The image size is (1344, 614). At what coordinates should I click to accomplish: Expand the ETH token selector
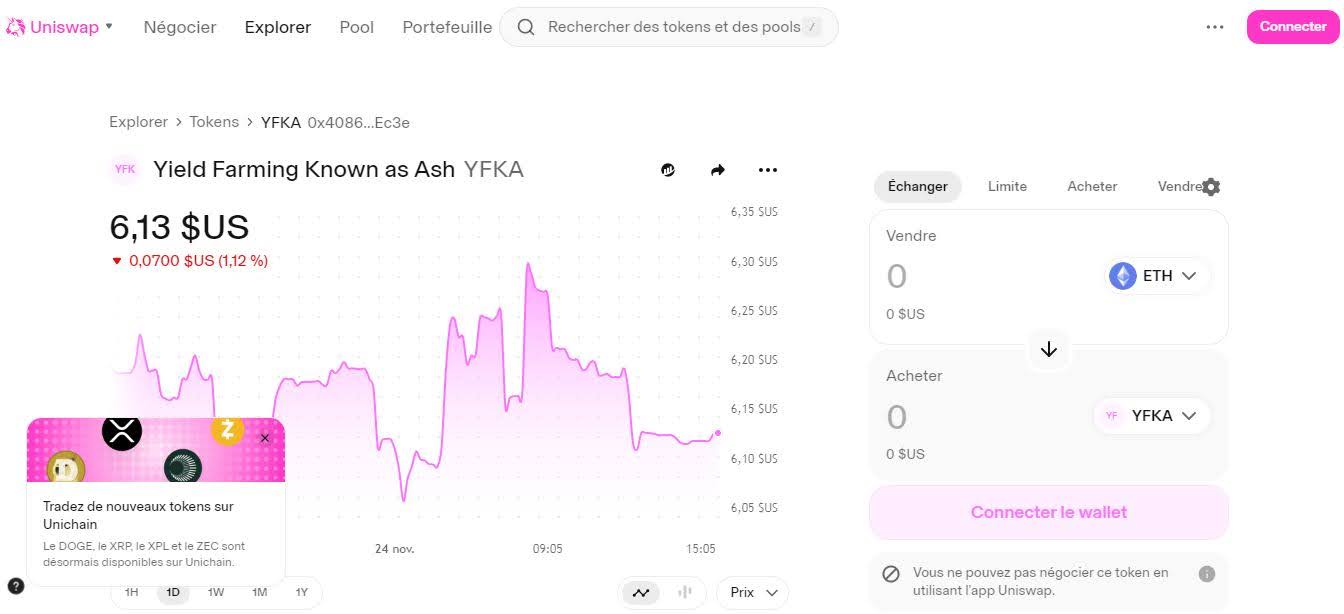1157,276
